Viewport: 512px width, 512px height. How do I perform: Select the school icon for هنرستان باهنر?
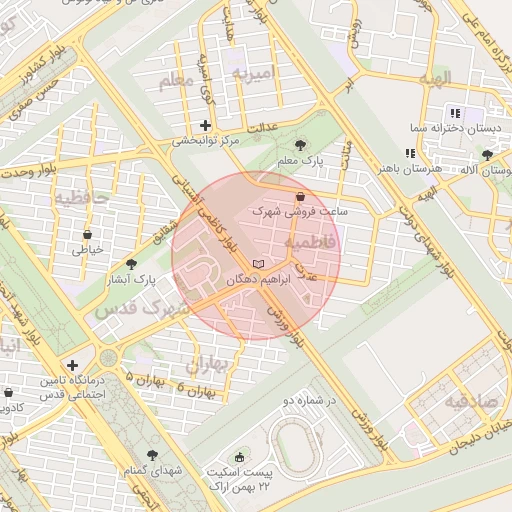click(410, 153)
